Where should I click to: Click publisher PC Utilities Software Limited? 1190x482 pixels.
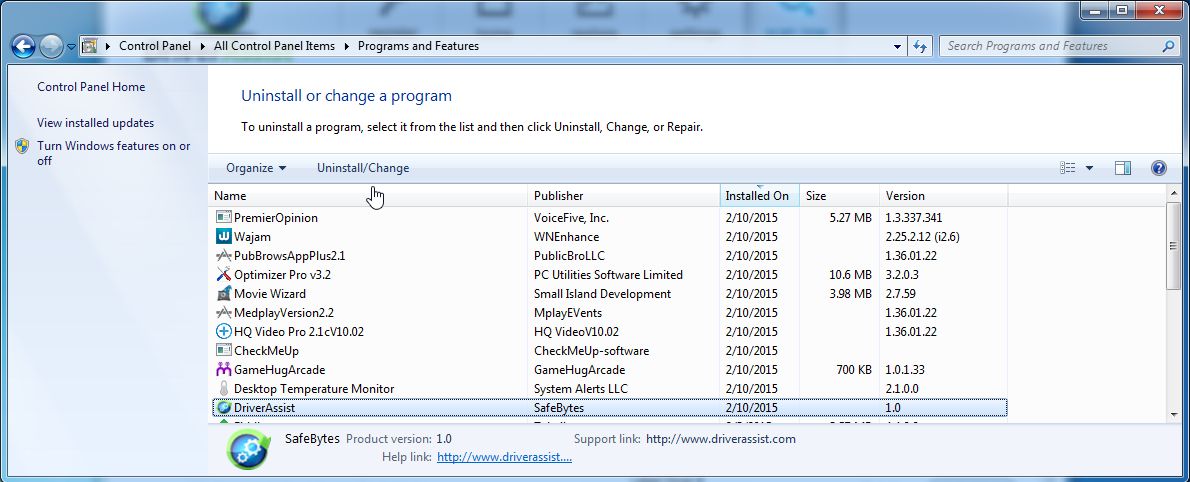pos(609,275)
